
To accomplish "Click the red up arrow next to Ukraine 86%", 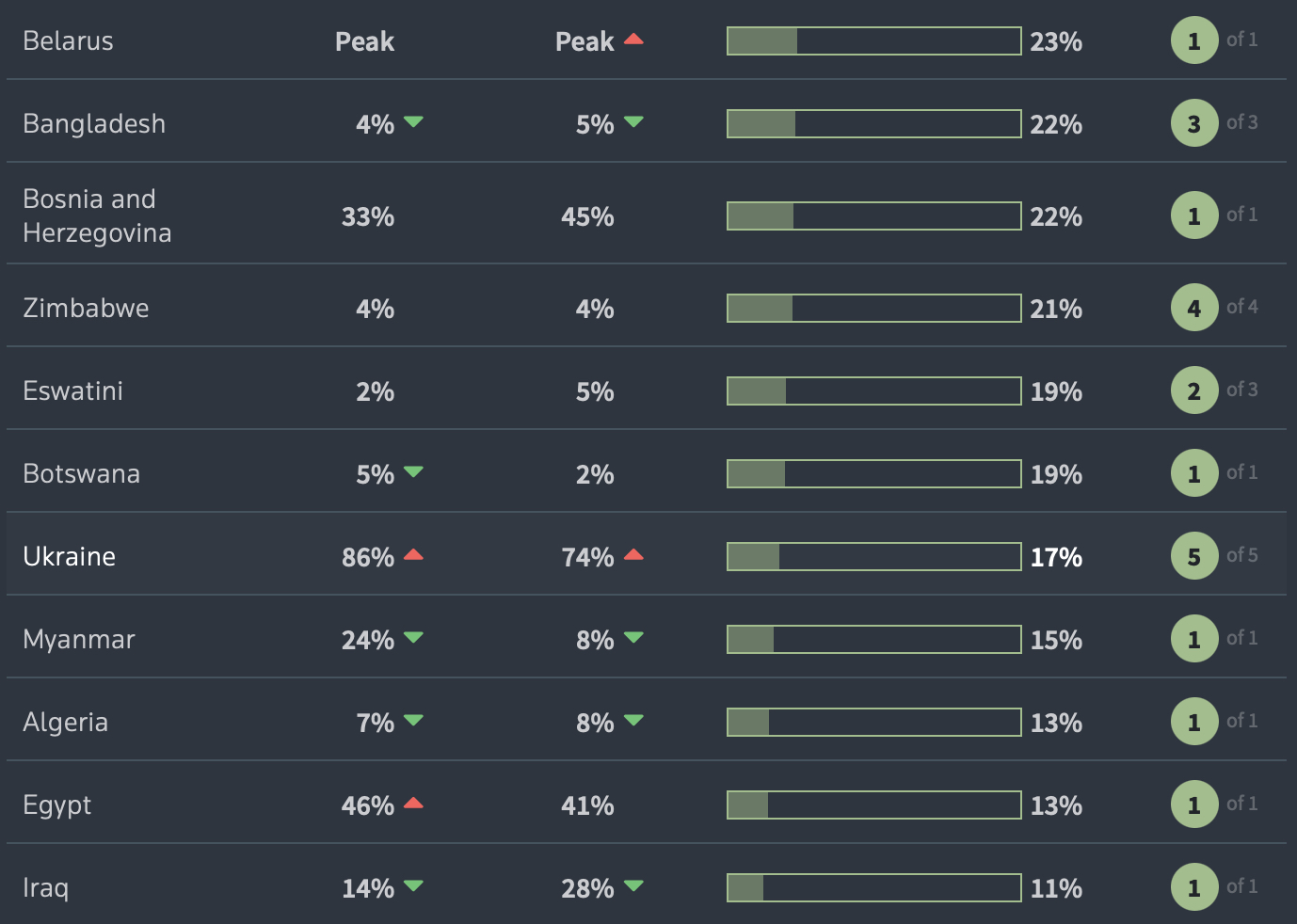I will tap(413, 555).
